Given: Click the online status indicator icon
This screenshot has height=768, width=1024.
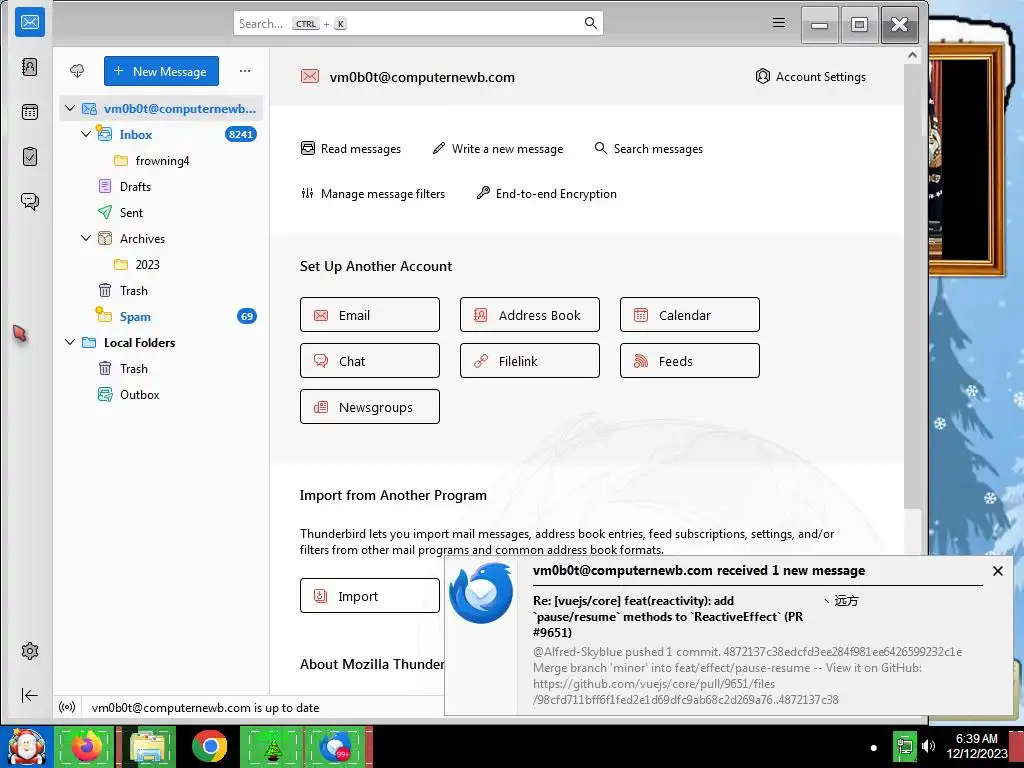Looking at the screenshot, I should point(67,707).
